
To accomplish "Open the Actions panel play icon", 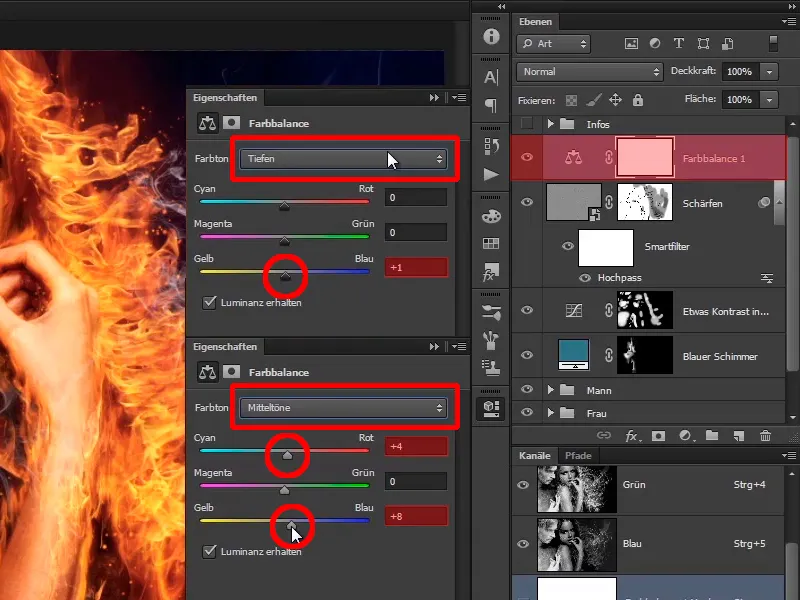I will click(491, 174).
